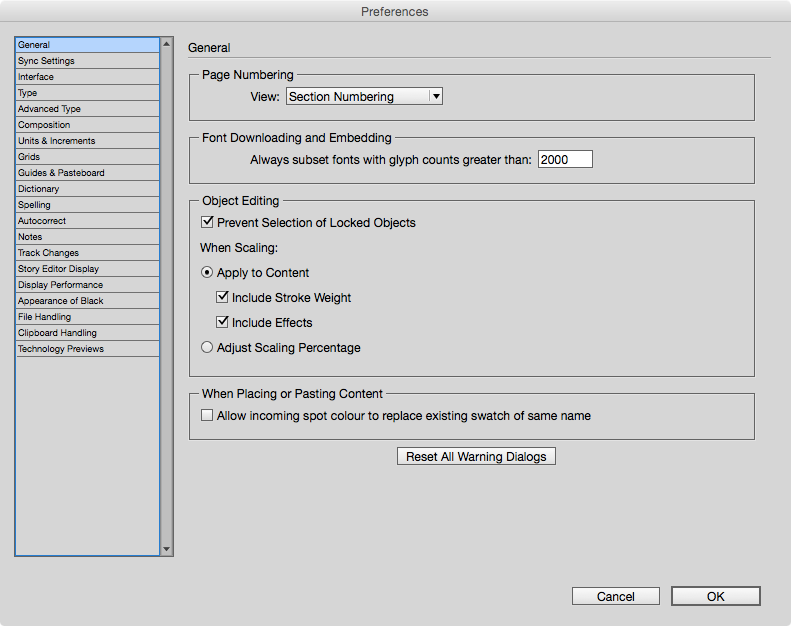The width and height of the screenshot is (791, 626).
Task: Confirm preferences with OK button
Action: click(x=715, y=596)
